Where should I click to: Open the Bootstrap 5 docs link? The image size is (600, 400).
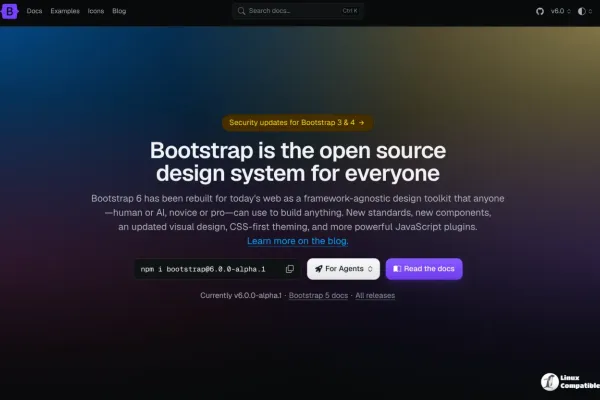point(318,296)
